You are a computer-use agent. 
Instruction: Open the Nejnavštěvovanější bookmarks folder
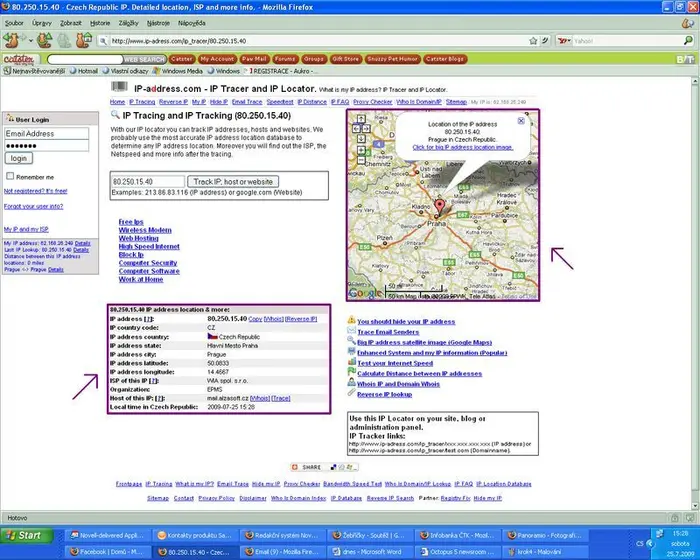[34, 71]
